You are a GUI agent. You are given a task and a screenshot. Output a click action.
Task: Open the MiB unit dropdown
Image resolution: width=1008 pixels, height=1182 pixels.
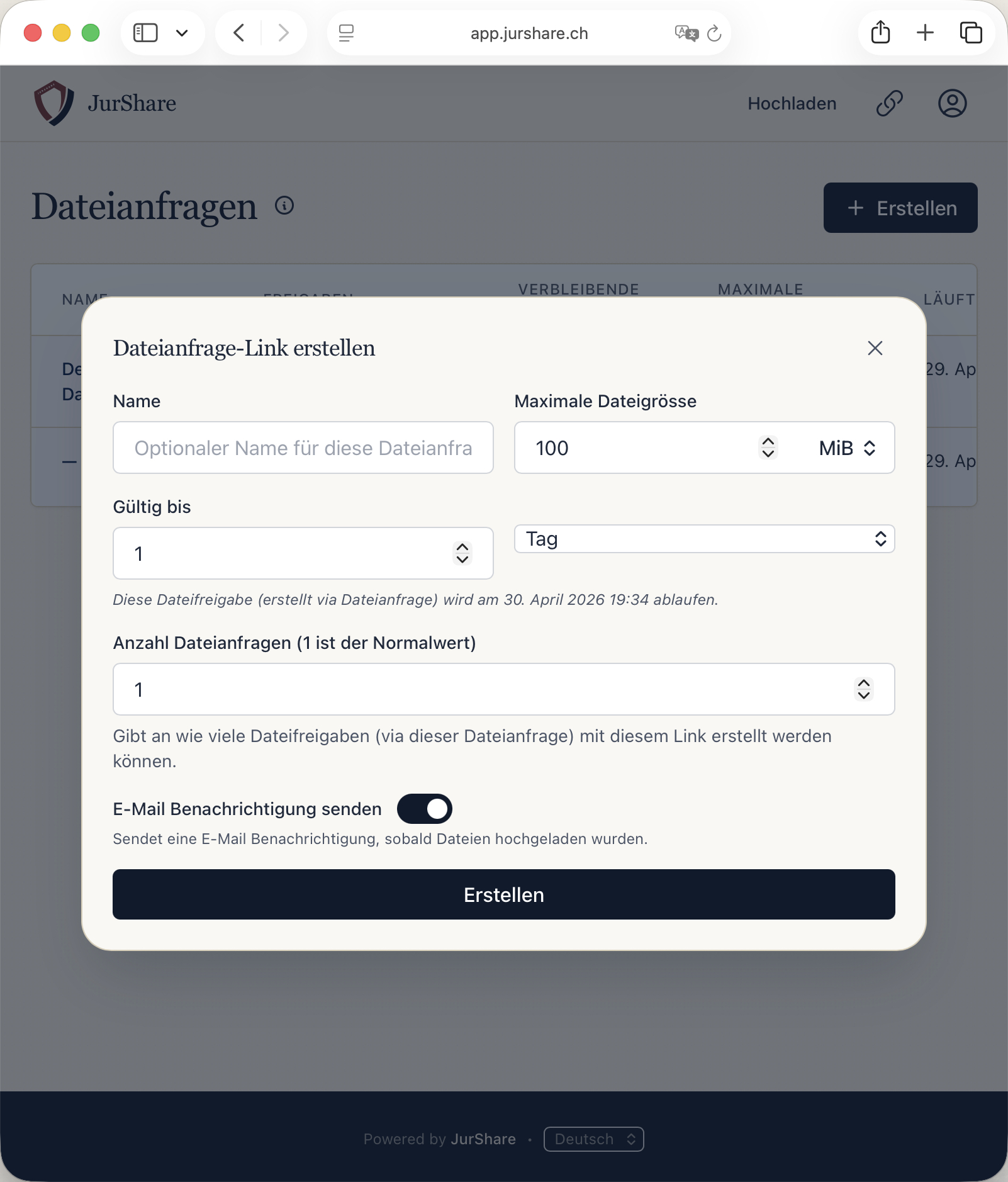click(847, 448)
